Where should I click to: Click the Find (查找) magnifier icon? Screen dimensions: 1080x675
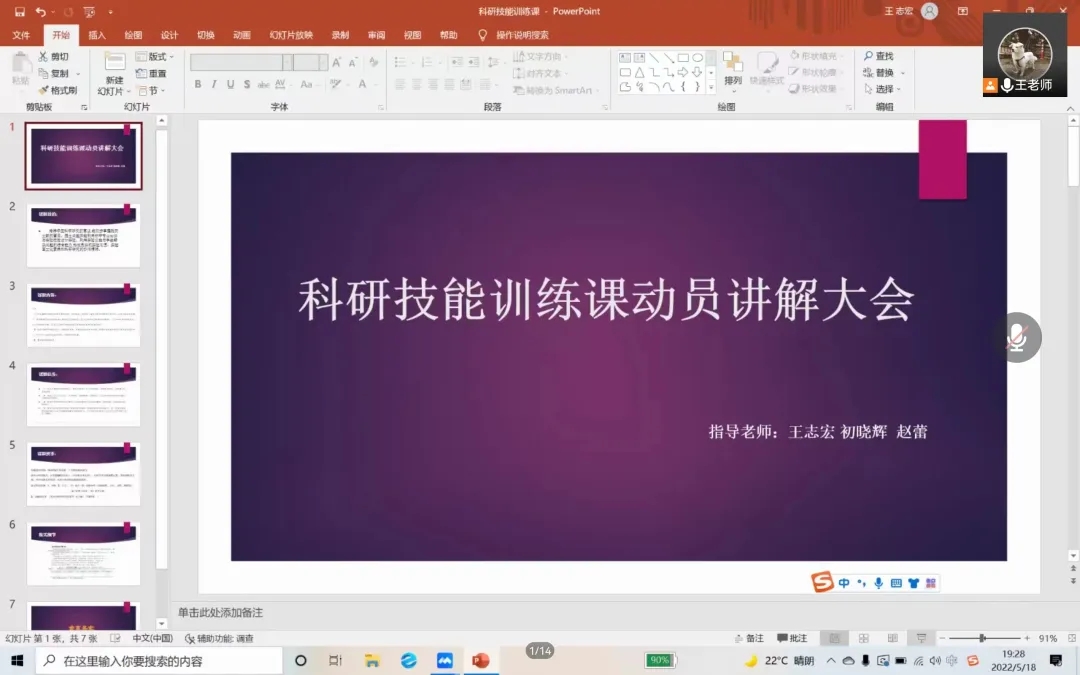tap(869, 57)
